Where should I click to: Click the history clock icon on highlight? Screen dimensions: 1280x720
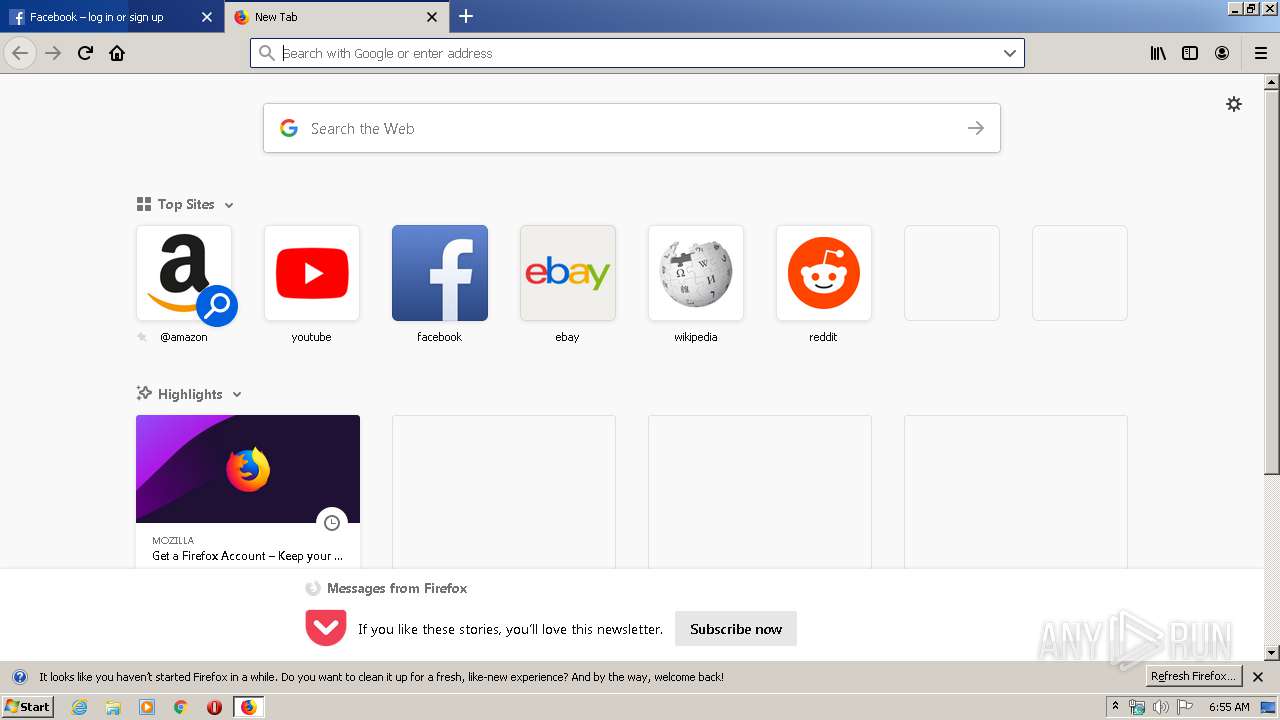pyautogui.click(x=332, y=523)
